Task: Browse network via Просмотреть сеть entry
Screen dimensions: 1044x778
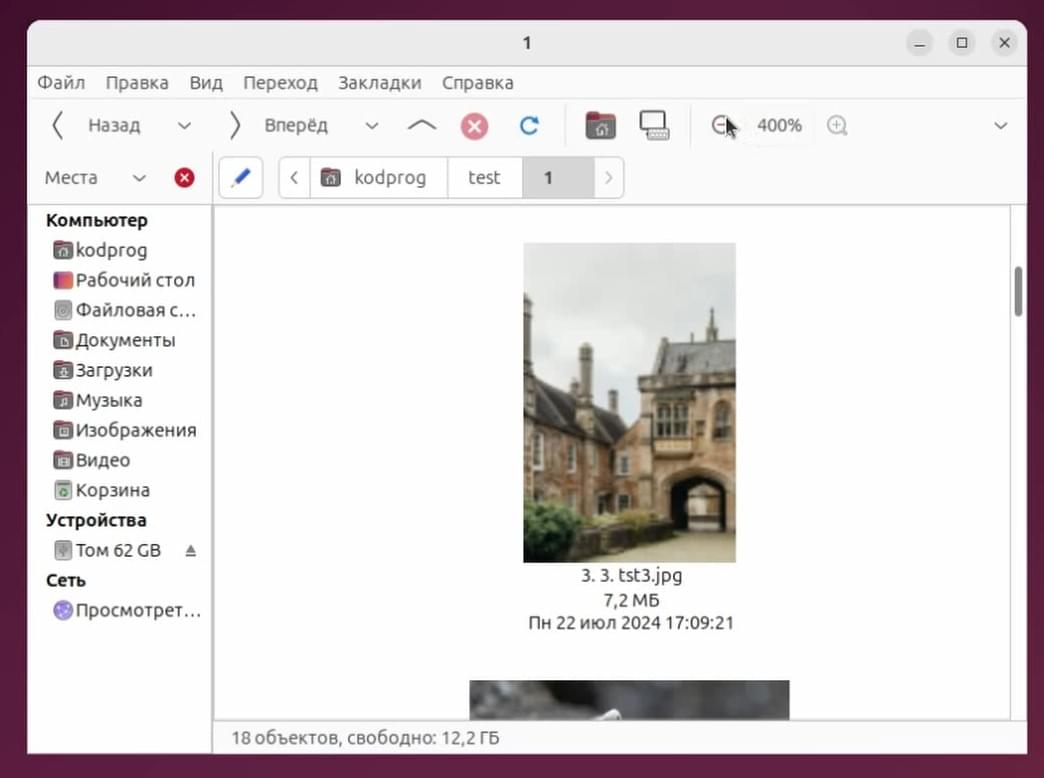Action: click(127, 611)
